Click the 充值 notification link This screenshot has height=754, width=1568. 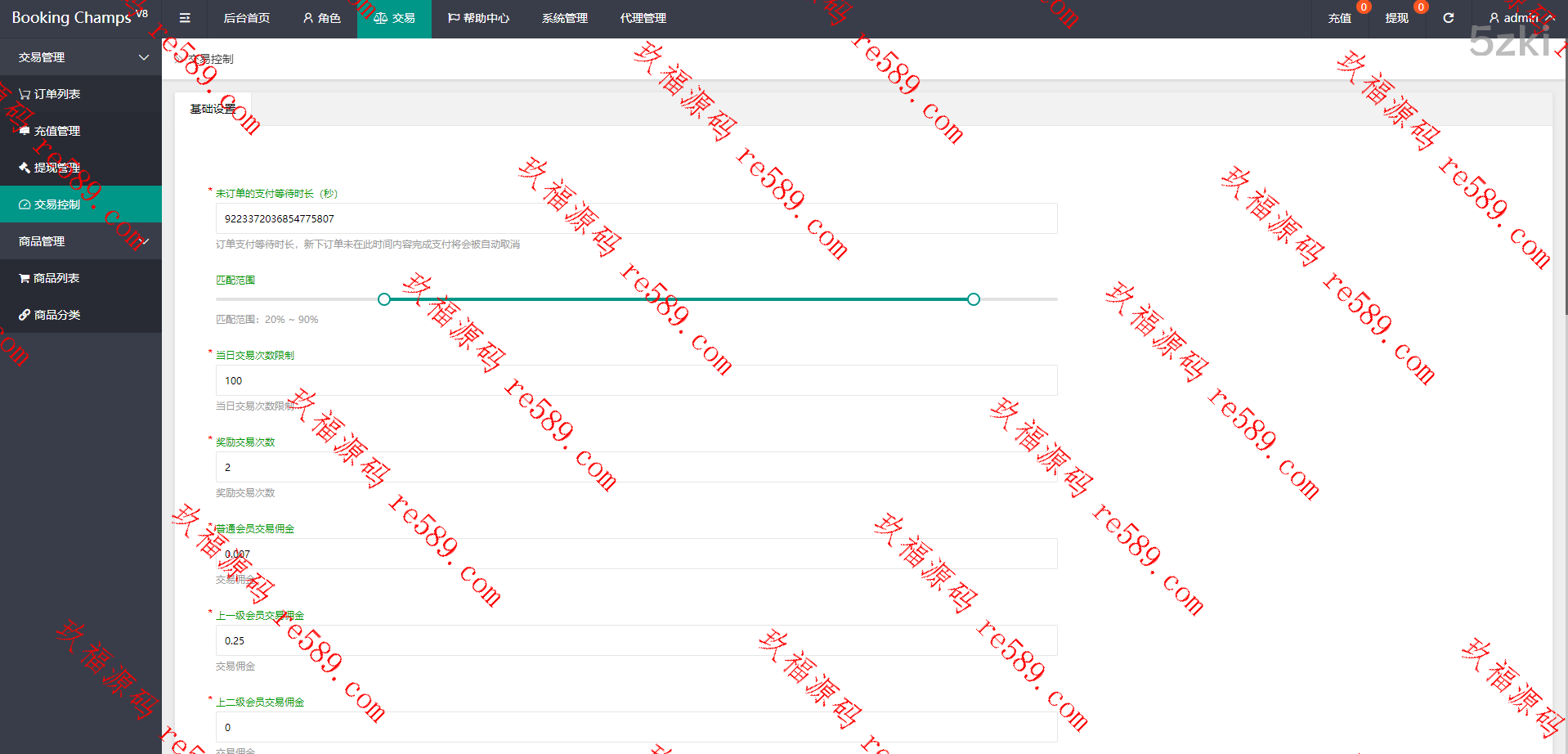pyautogui.click(x=1339, y=18)
